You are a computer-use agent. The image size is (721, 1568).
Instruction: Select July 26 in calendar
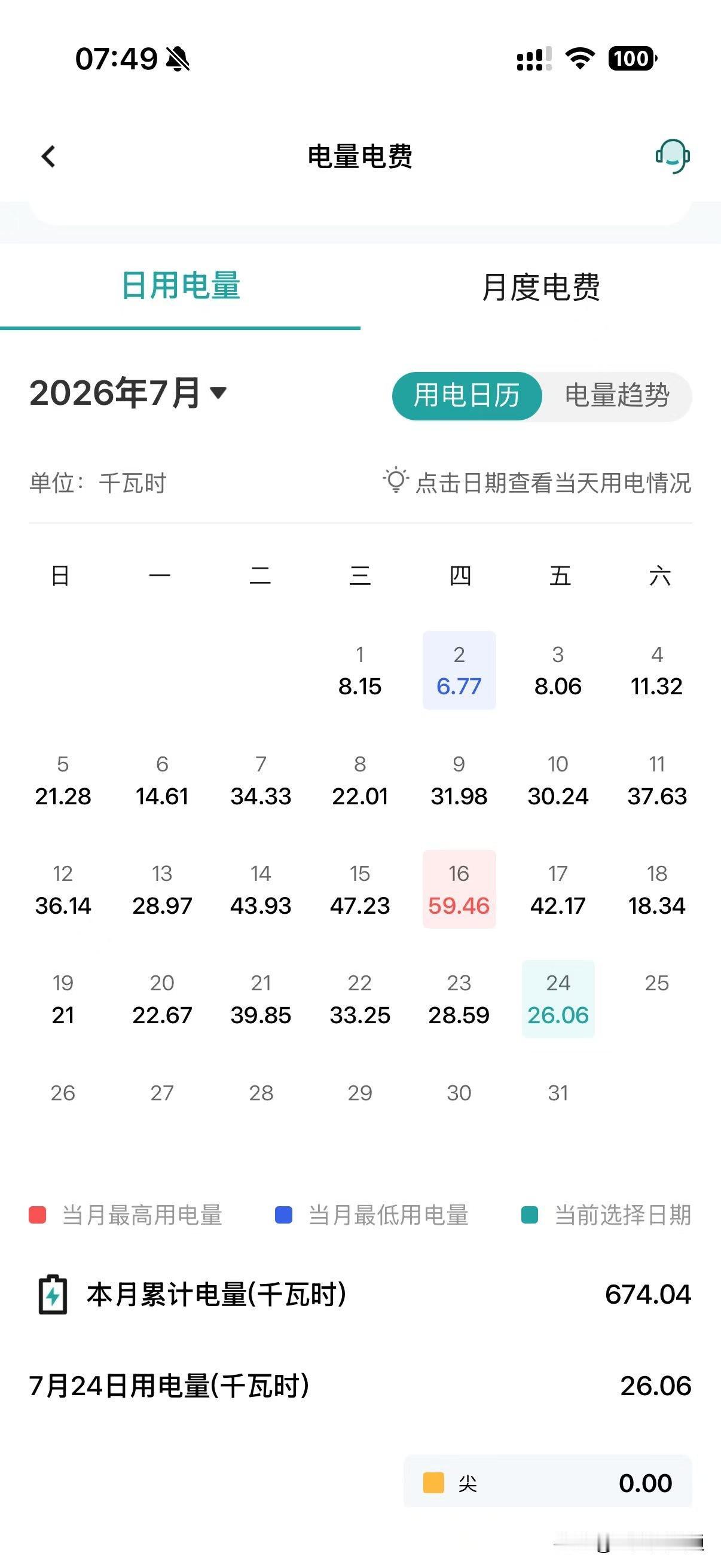(63, 1093)
